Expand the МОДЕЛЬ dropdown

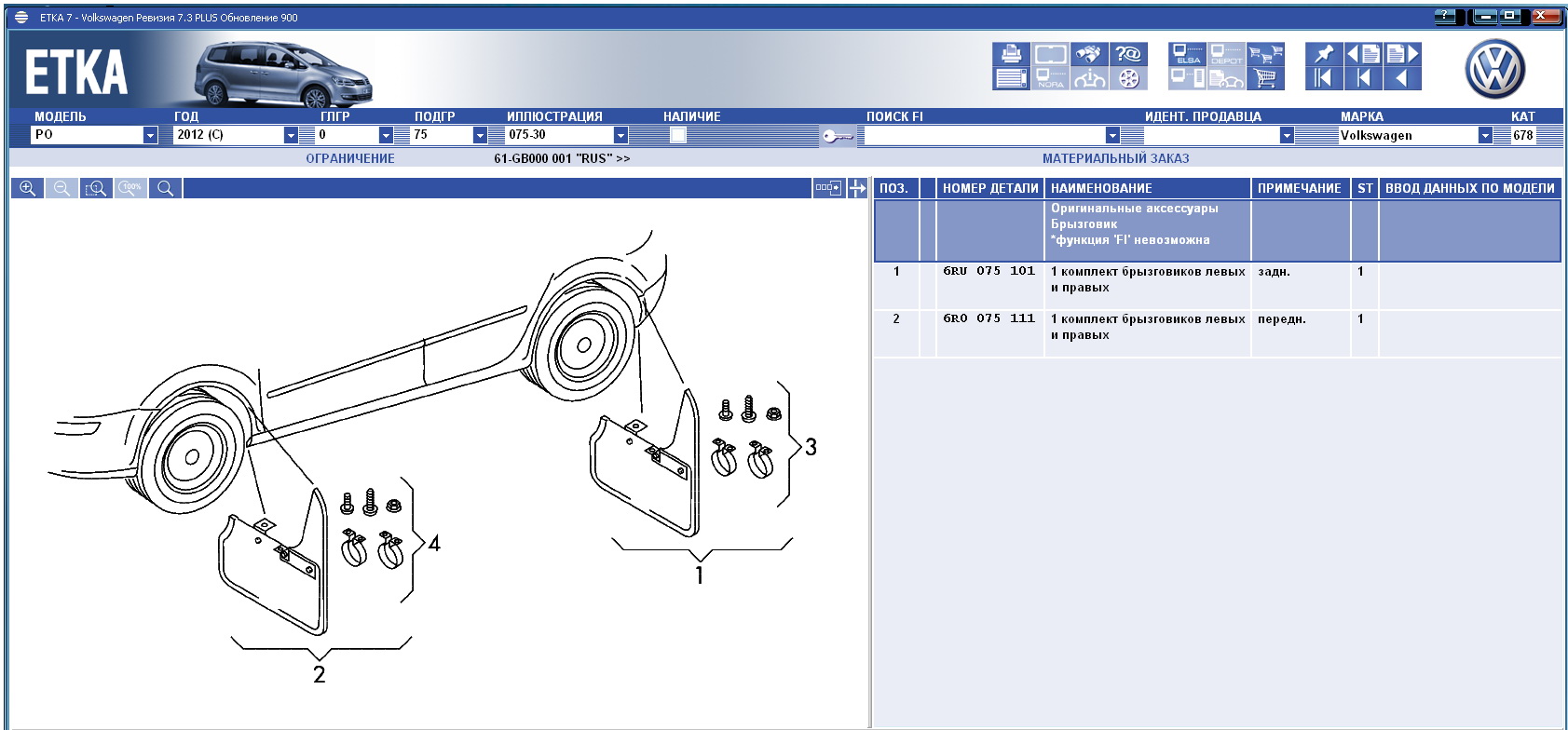tap(150, 135)
